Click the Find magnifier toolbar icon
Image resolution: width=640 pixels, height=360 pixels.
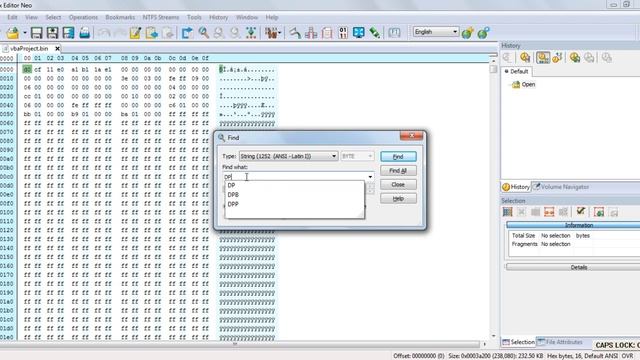(203, 33)
